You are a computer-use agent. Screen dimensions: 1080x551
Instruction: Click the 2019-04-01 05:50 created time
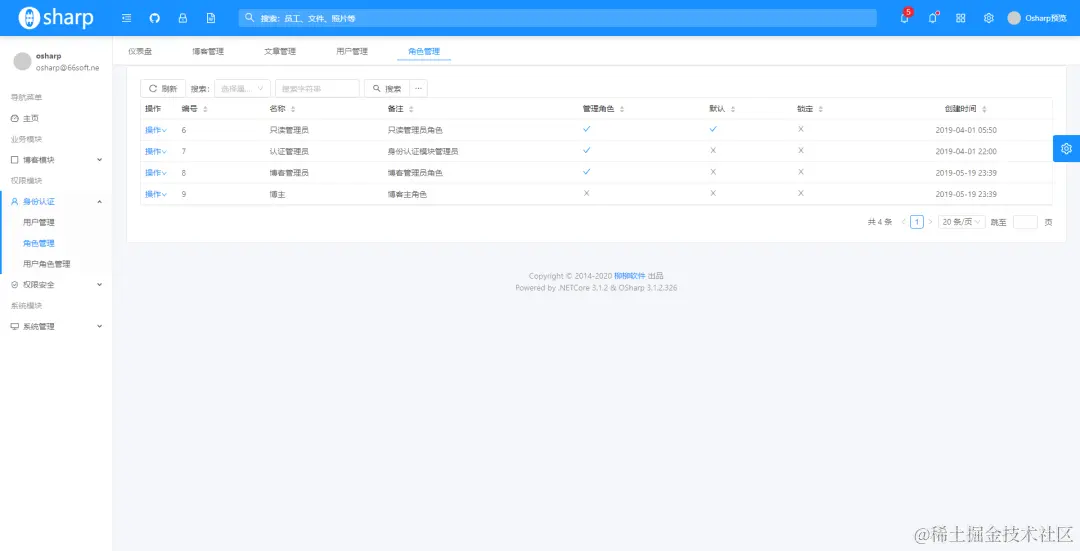(x=966, y=130)
